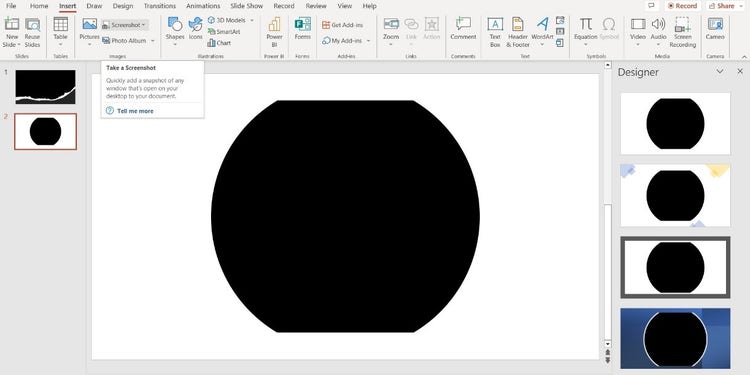Insert a Chart
750x375 pixels.
(x=219, y=43)
